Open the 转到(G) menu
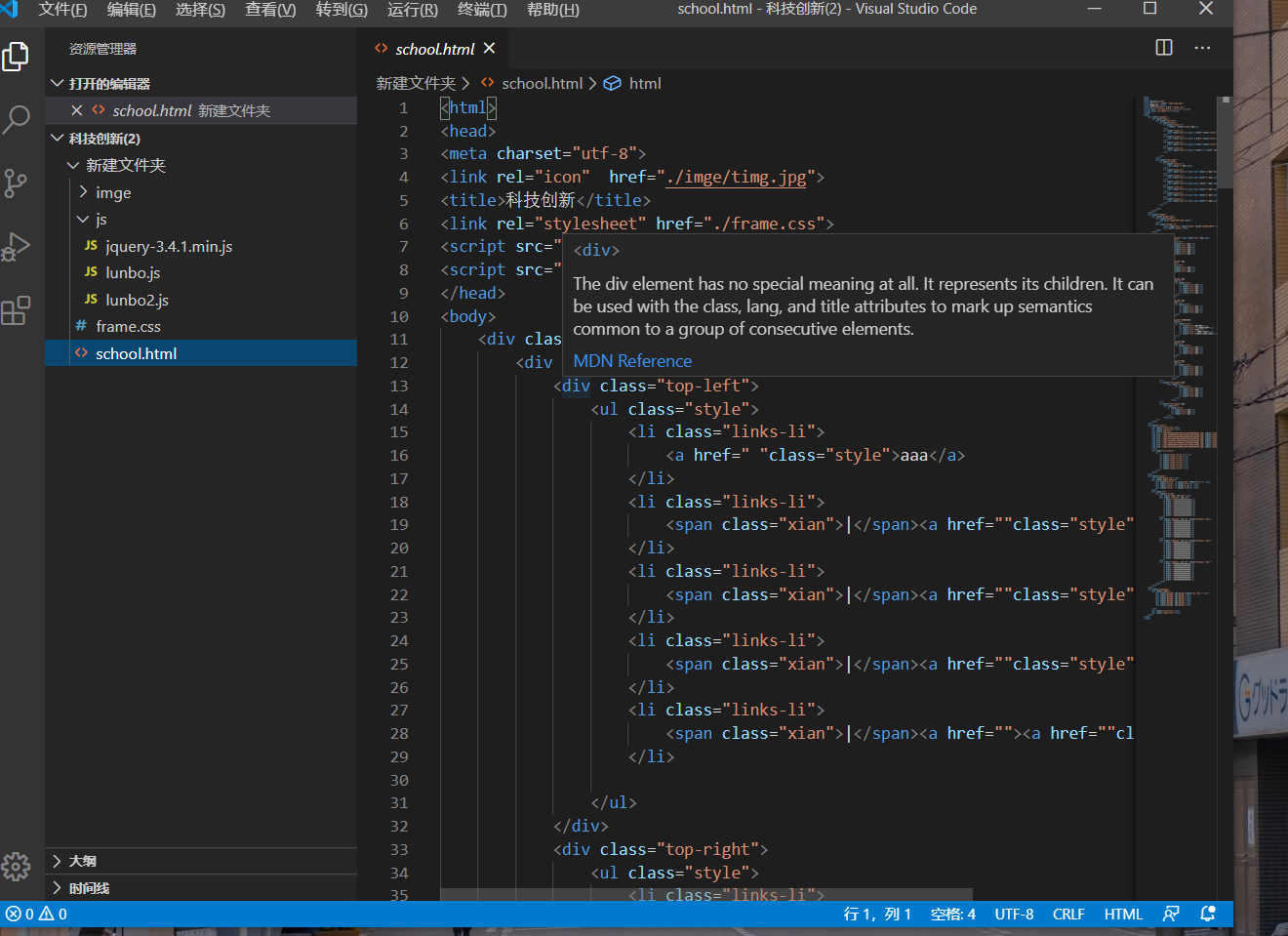 click(x=342, y=10)
